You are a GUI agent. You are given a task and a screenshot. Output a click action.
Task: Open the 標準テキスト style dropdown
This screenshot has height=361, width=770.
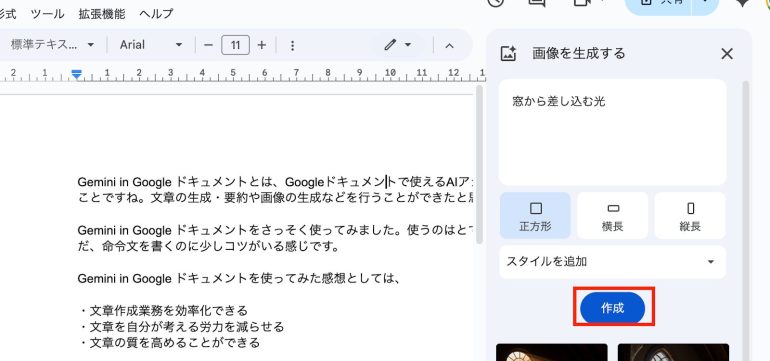pos(52,45)
